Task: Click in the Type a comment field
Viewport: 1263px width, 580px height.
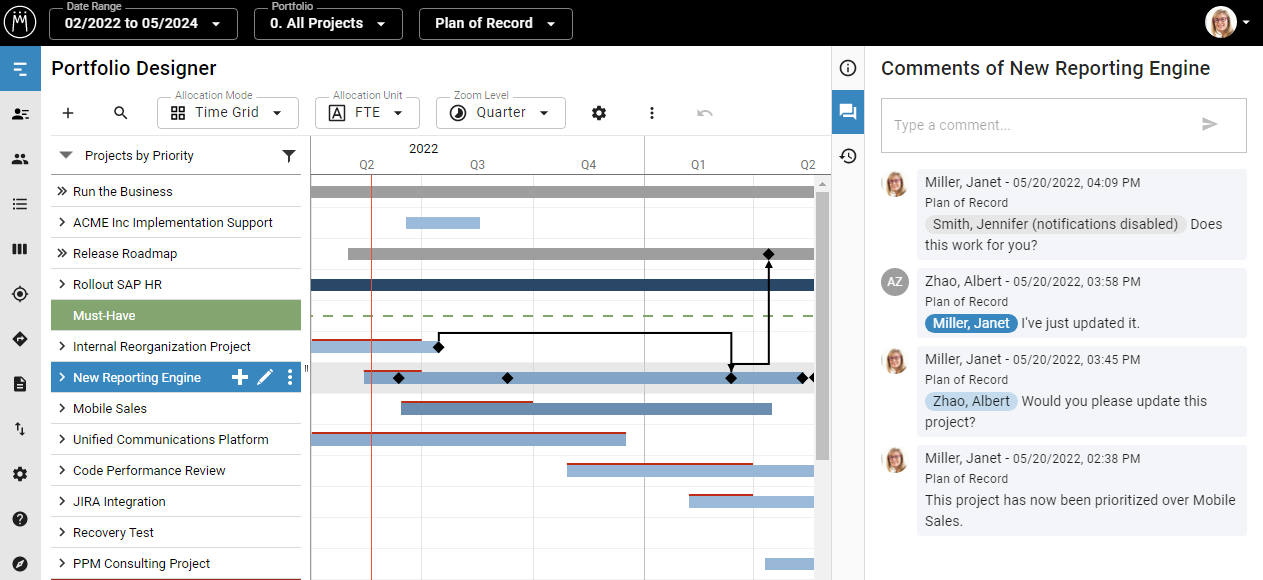Action: coord(1040,125)
